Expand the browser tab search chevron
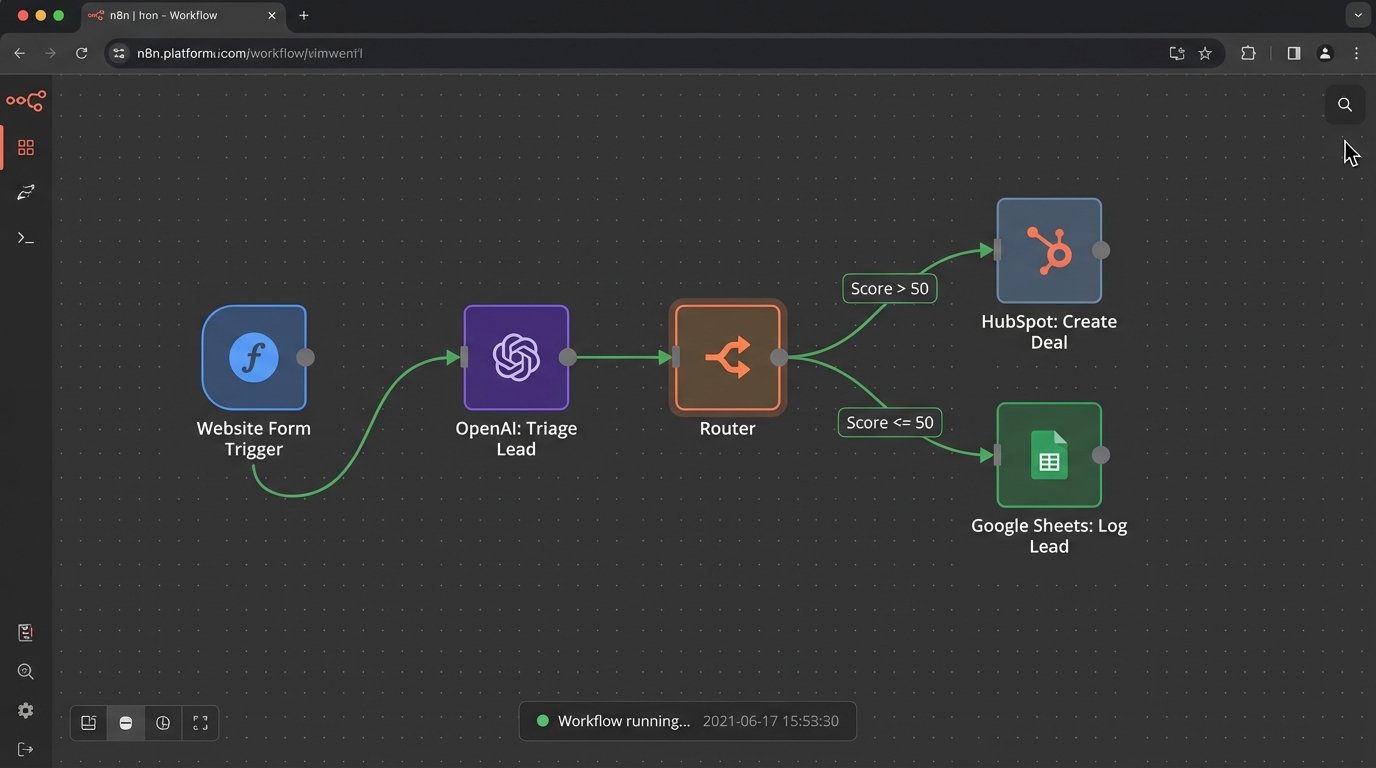Image resolution: width=1376 pixels, height=768 pixels. tap(1357, 15)
